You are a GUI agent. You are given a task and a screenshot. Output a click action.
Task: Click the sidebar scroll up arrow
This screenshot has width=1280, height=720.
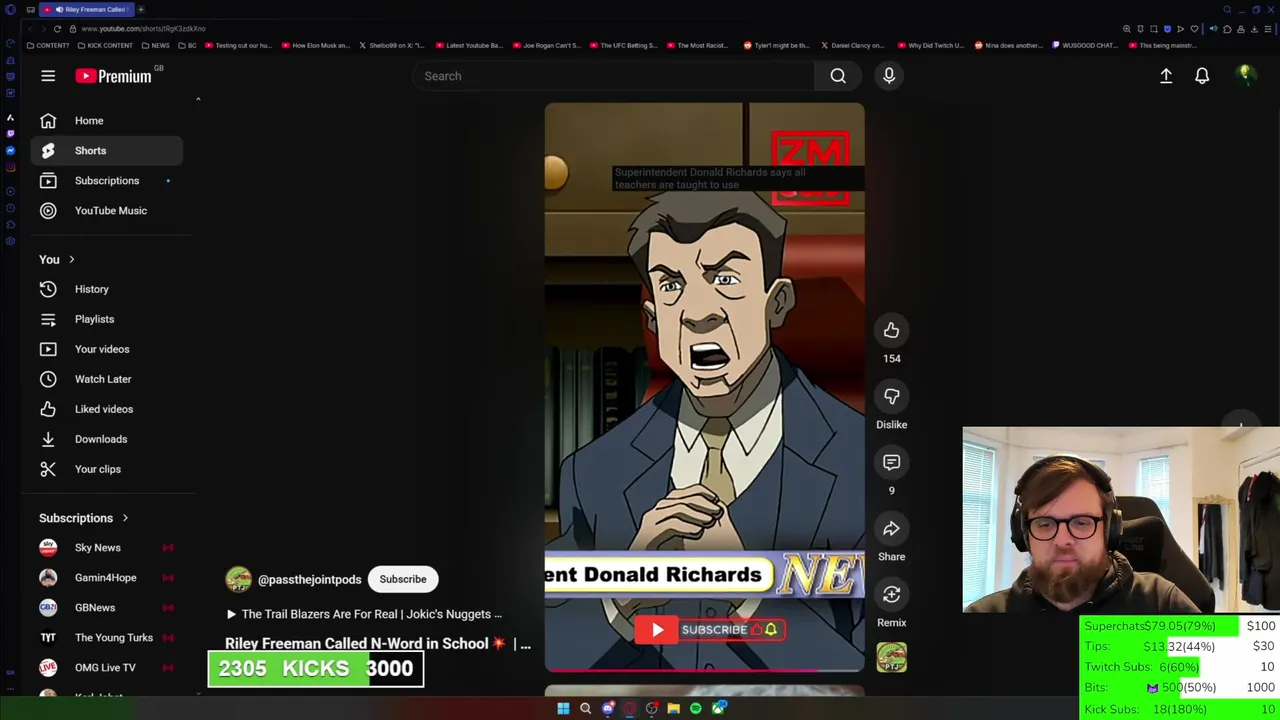pos(198,99)
